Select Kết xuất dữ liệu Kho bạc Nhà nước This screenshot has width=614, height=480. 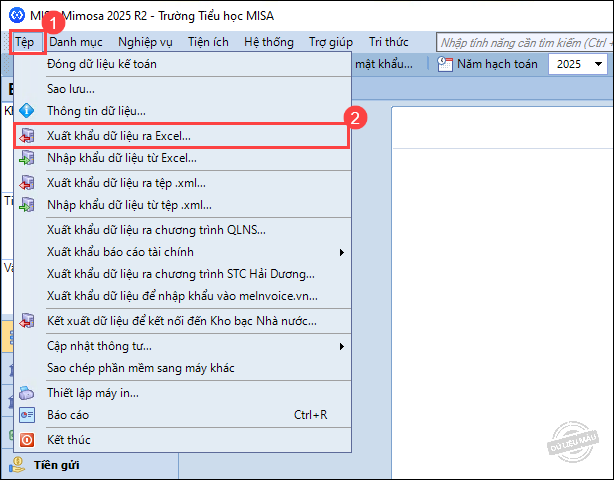click(x=182, y=321)
